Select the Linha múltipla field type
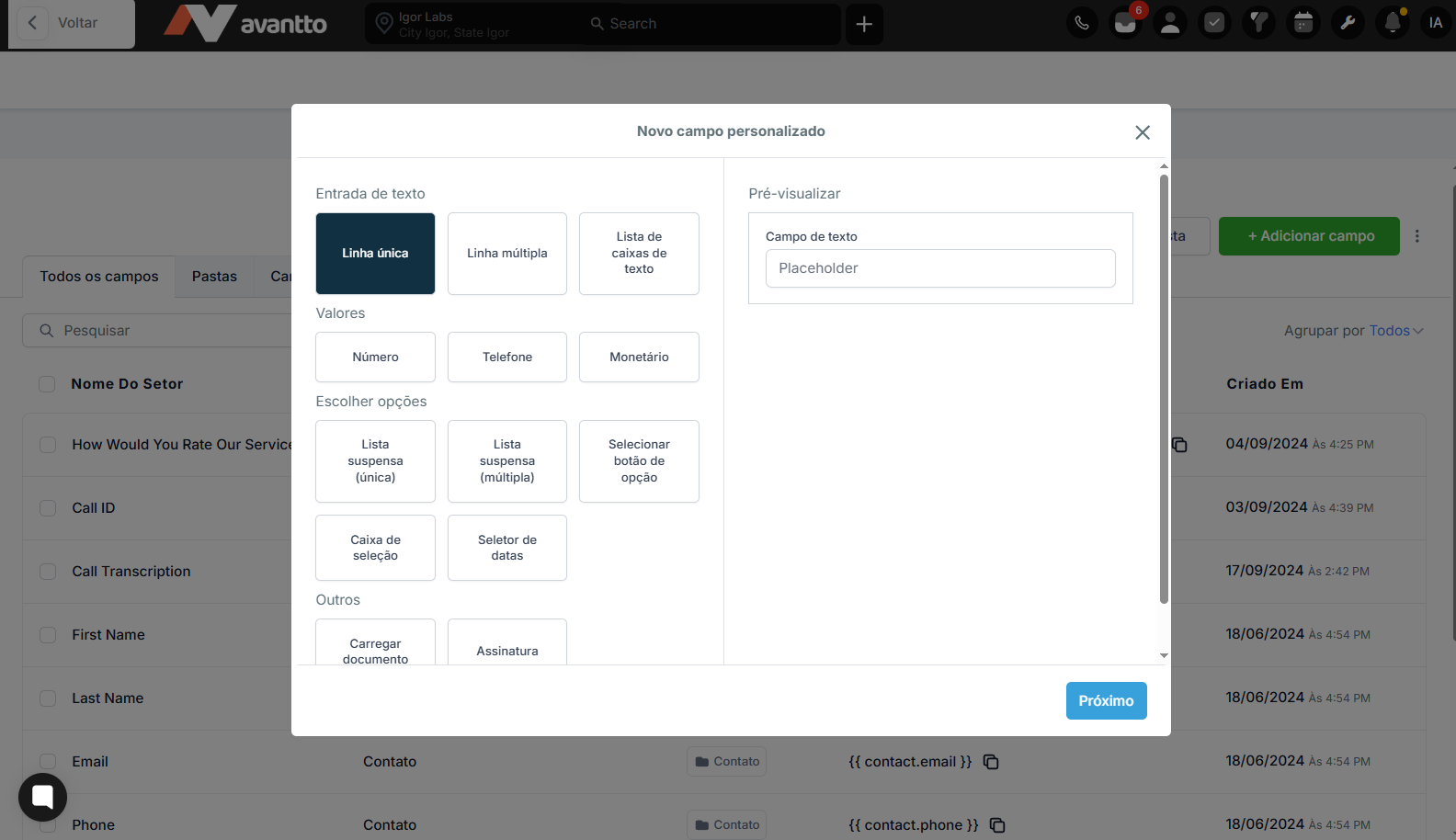The width and height of the screenshot is (1456, 840). (x=507, y=254)
